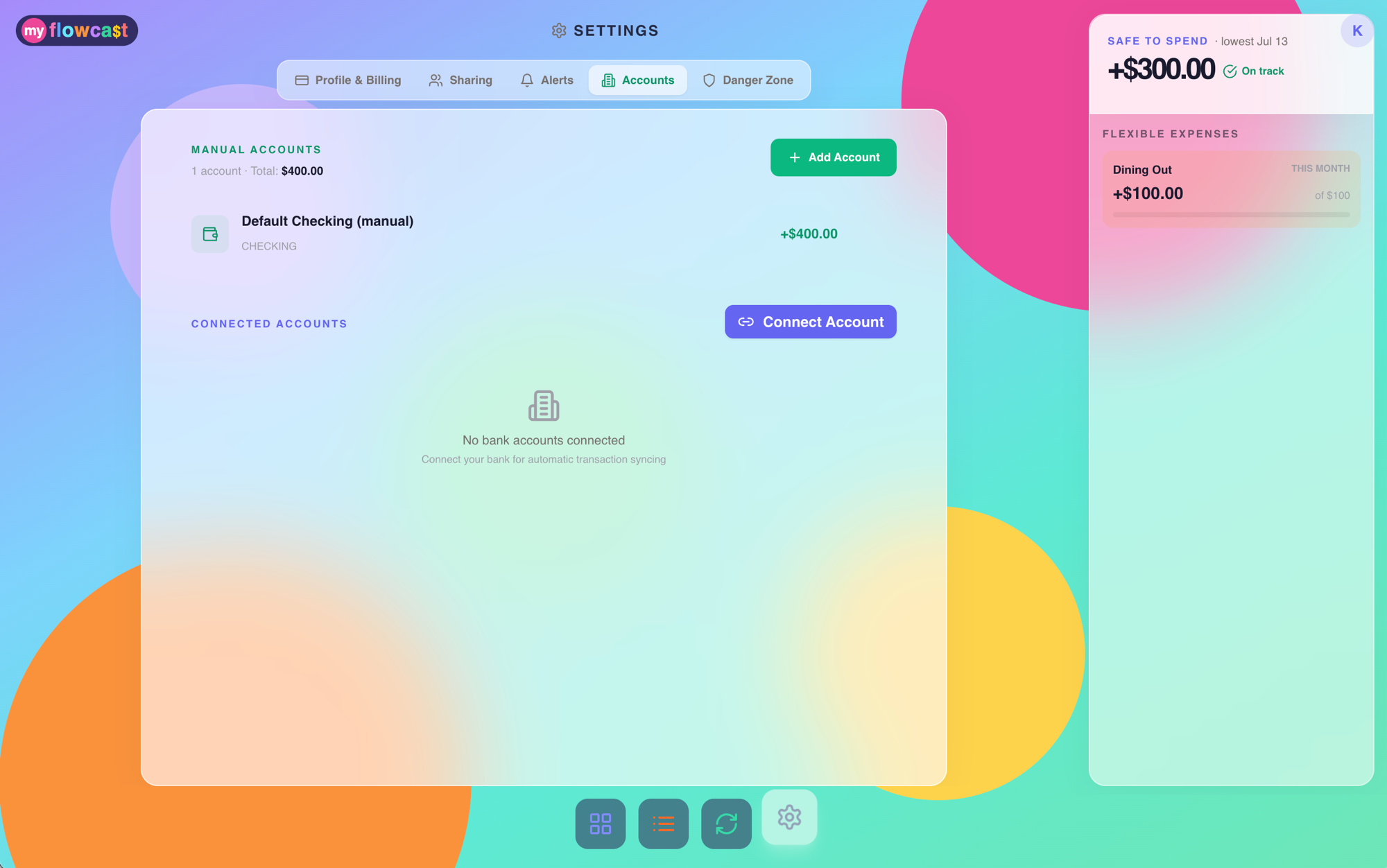
Task: Click the my flowcast logo
Action: point(77,31)
